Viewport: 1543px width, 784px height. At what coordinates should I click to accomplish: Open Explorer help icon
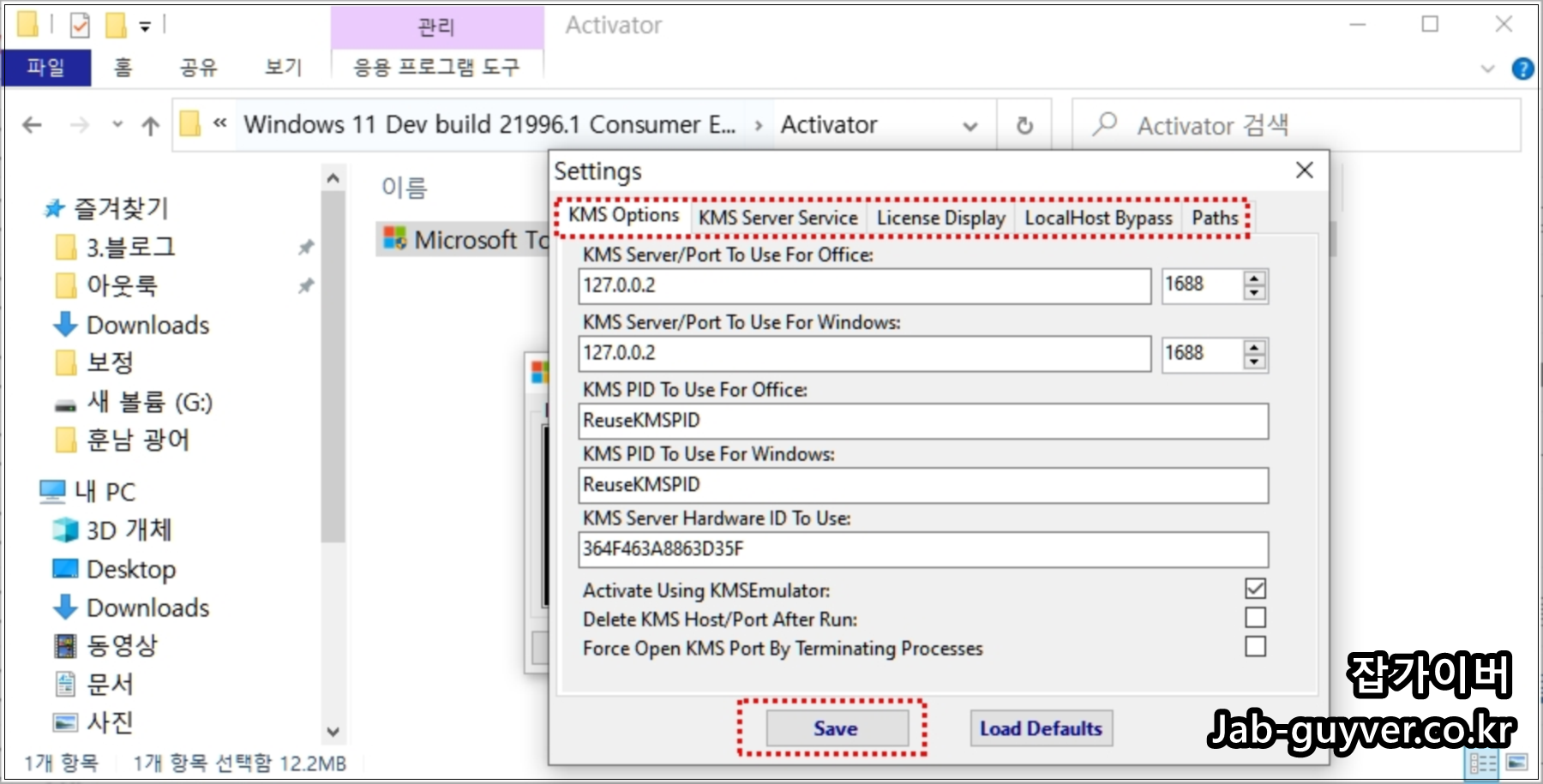coord(1522,69)
